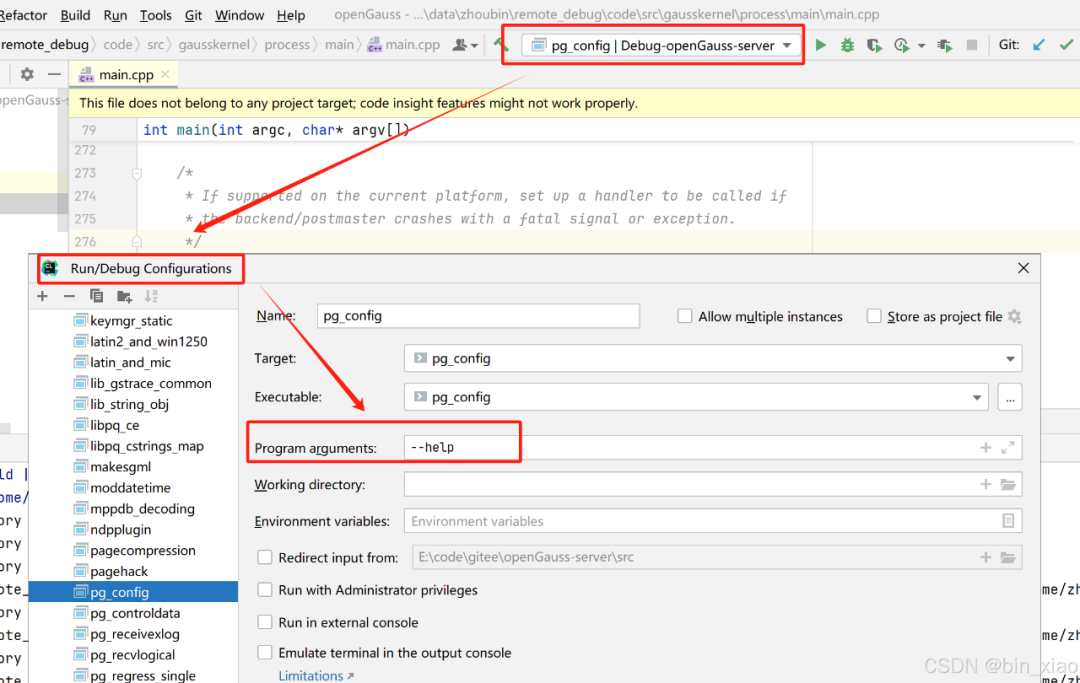Open the Limitations link
This screenshot has height=683, width=1080.
[316, 675]
